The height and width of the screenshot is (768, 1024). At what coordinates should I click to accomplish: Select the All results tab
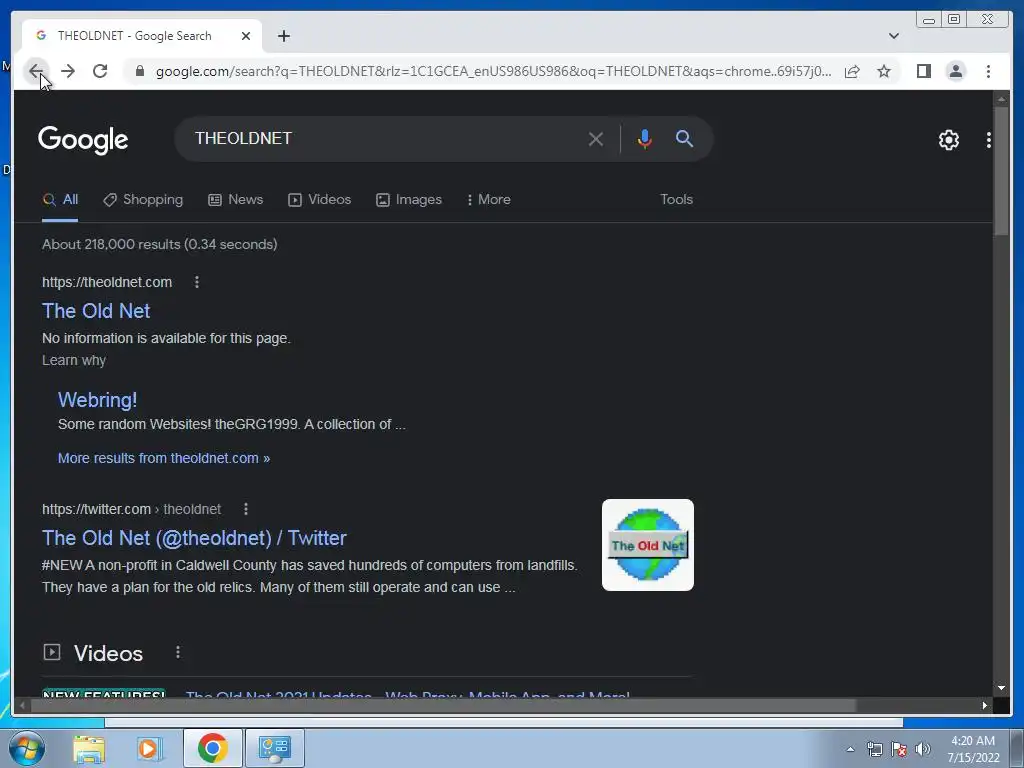click(60, 200)
